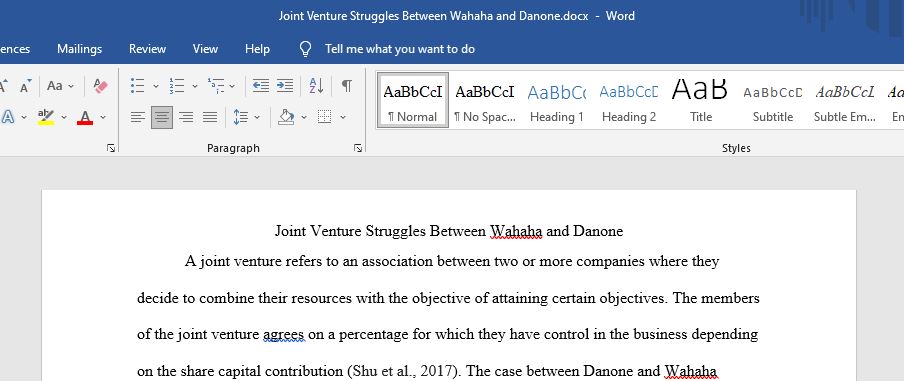Toggle show paragraph marks pilcrow
The image size is (904, 381).
[346, 86]
